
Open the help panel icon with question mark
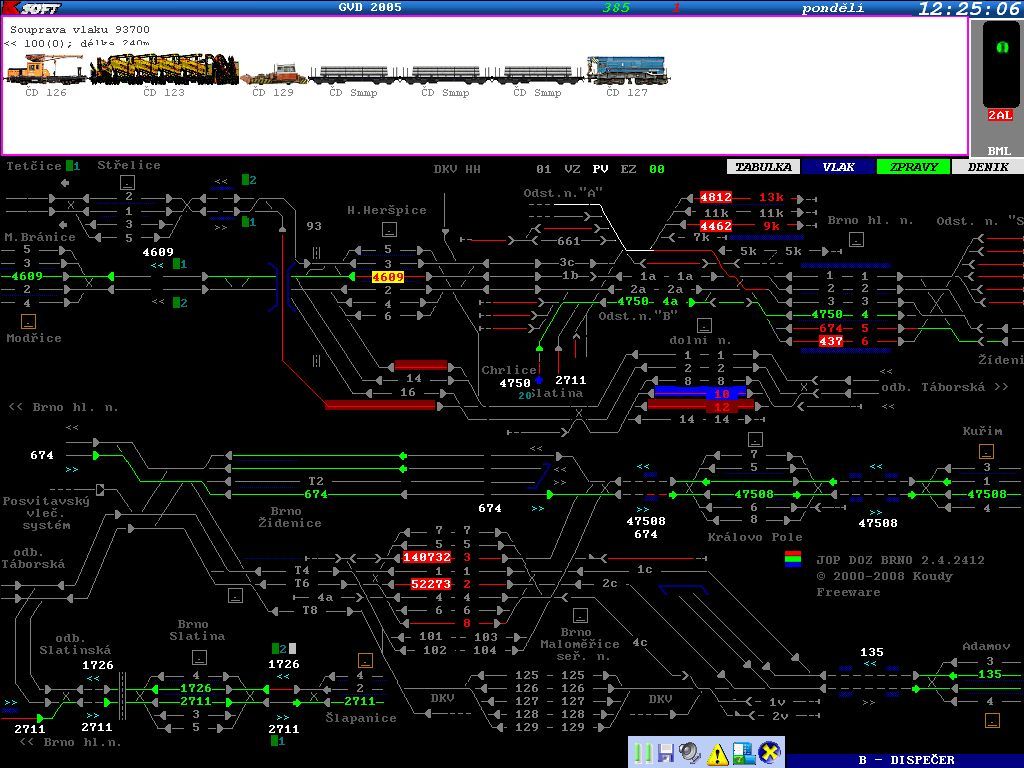(743, 753)
